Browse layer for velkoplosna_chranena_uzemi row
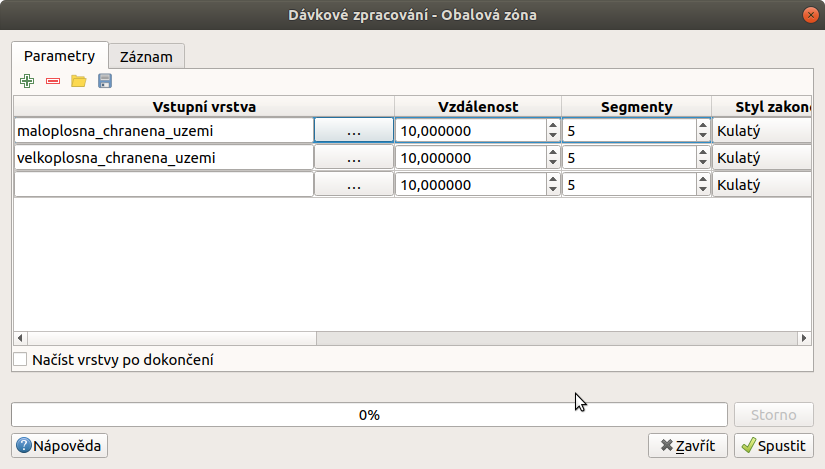This screenshot has height=469, width=825. (x=354, y=158)
